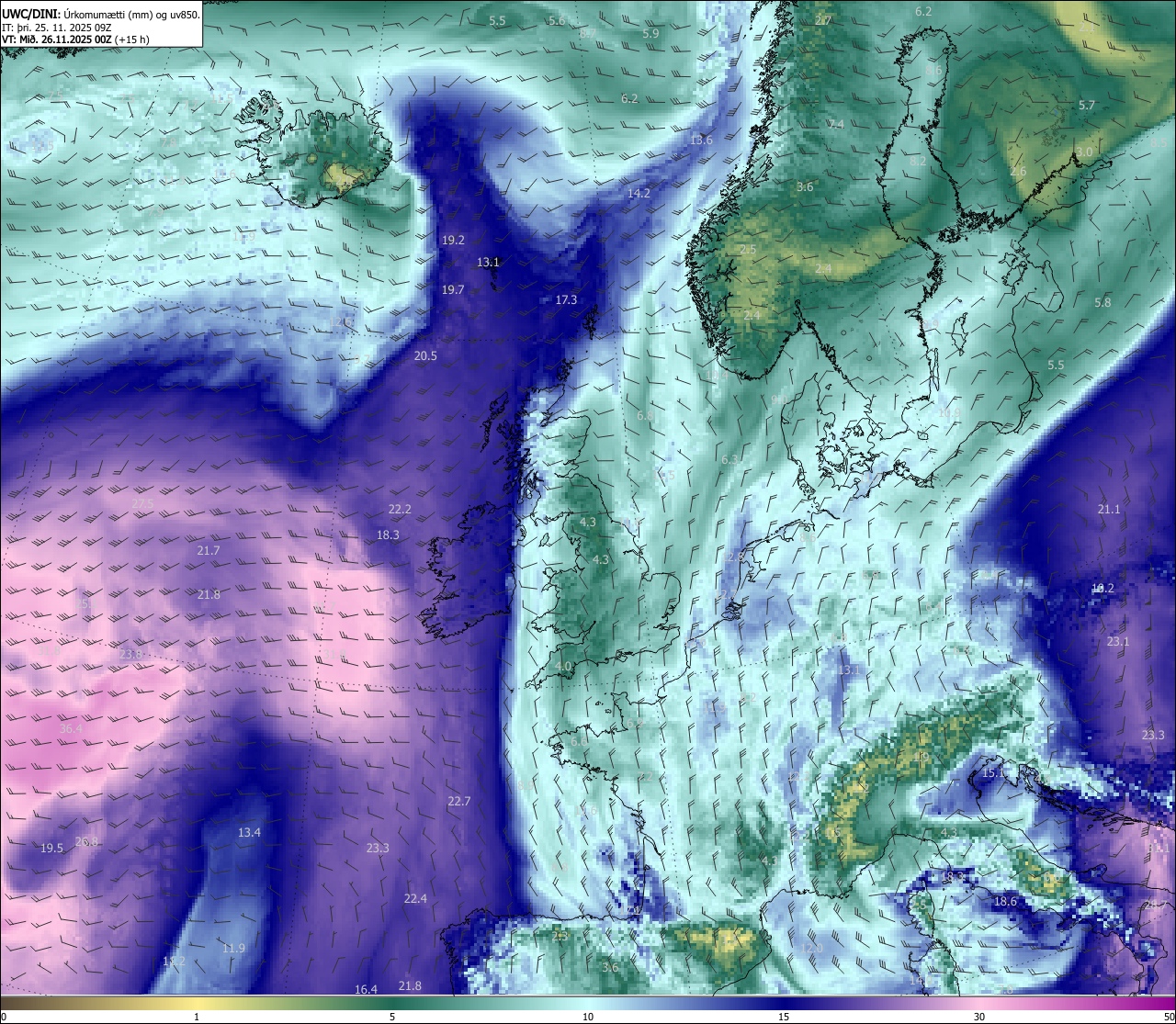Screen dimensions: 1176x1024
Task: Click the 20.5 value on the map
Action: tap(425, 355)
